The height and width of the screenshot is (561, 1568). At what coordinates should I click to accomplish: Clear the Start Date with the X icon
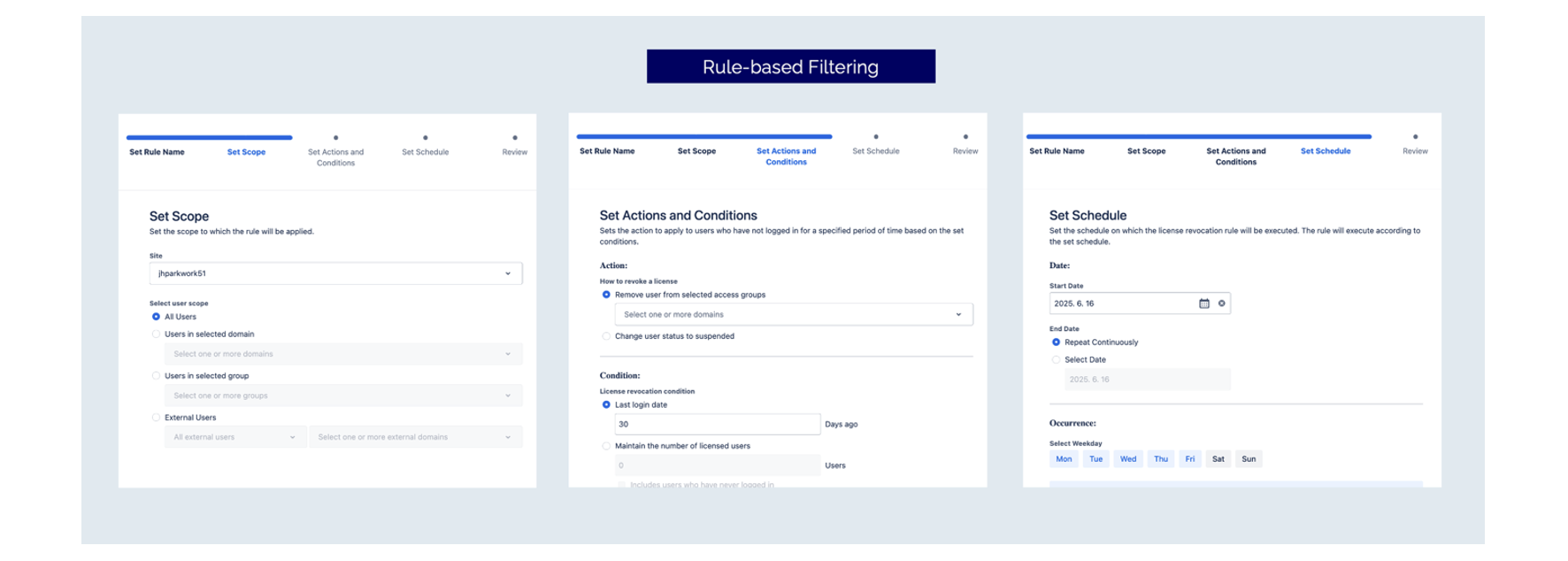point(1222,304)
